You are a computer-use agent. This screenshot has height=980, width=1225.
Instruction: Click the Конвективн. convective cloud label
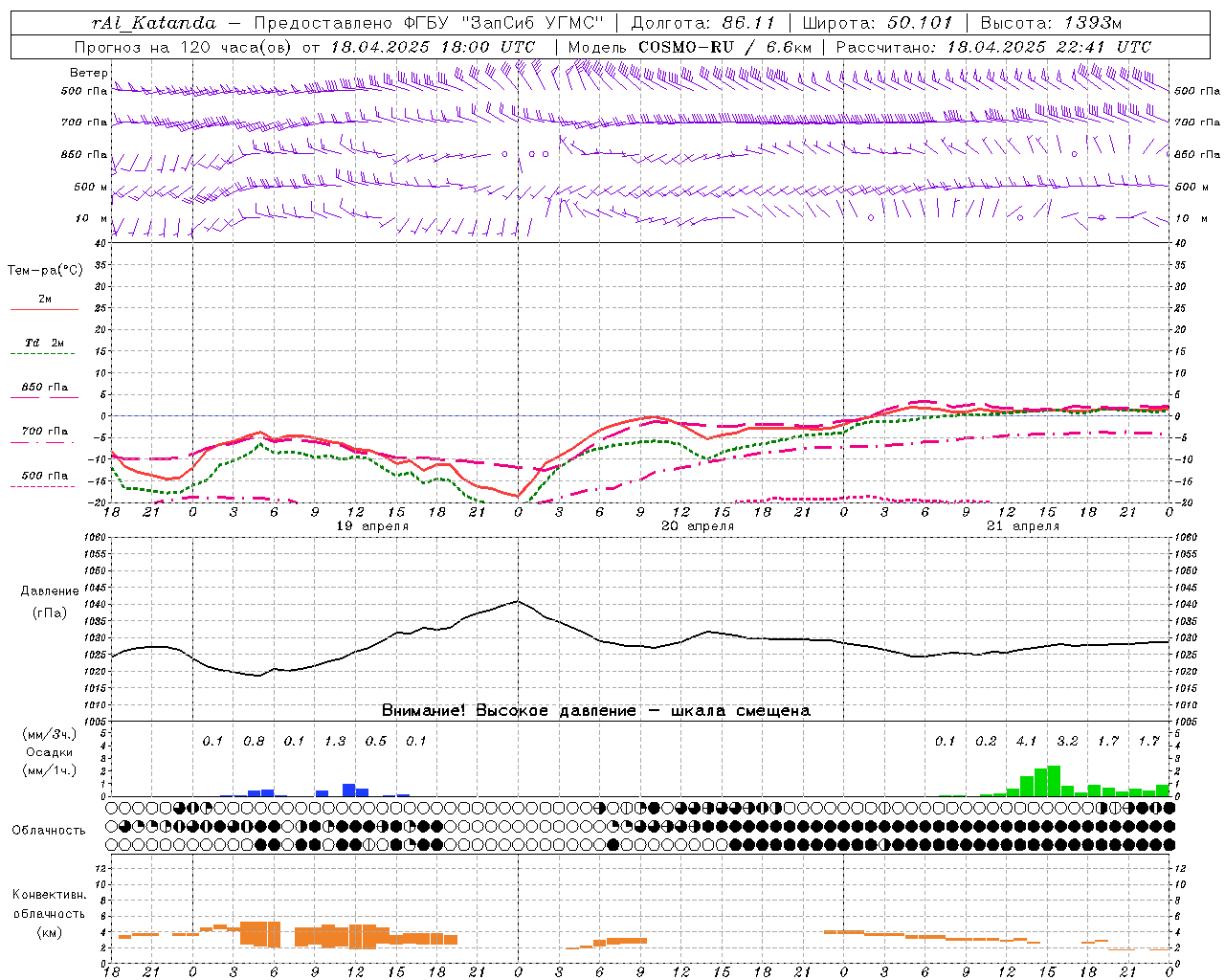(x=49, y=895)
